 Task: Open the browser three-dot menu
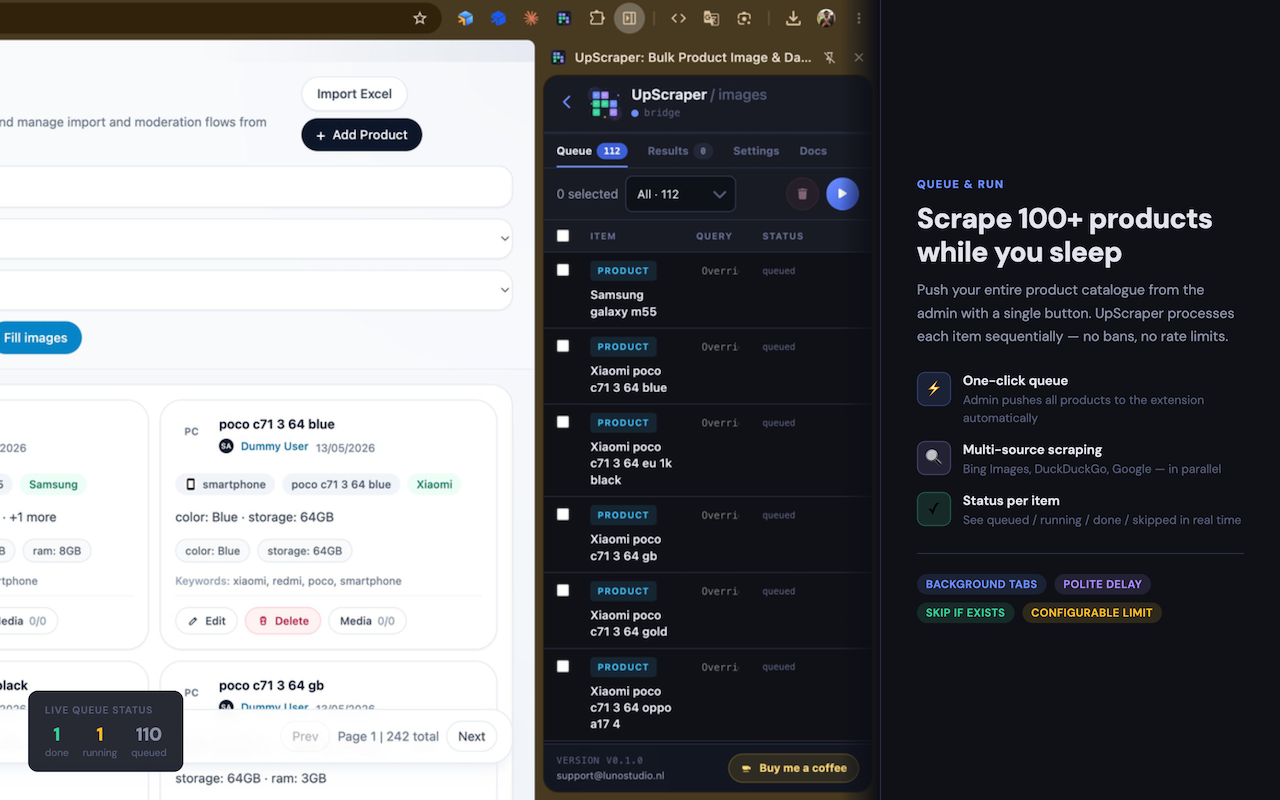coord(859,18)
